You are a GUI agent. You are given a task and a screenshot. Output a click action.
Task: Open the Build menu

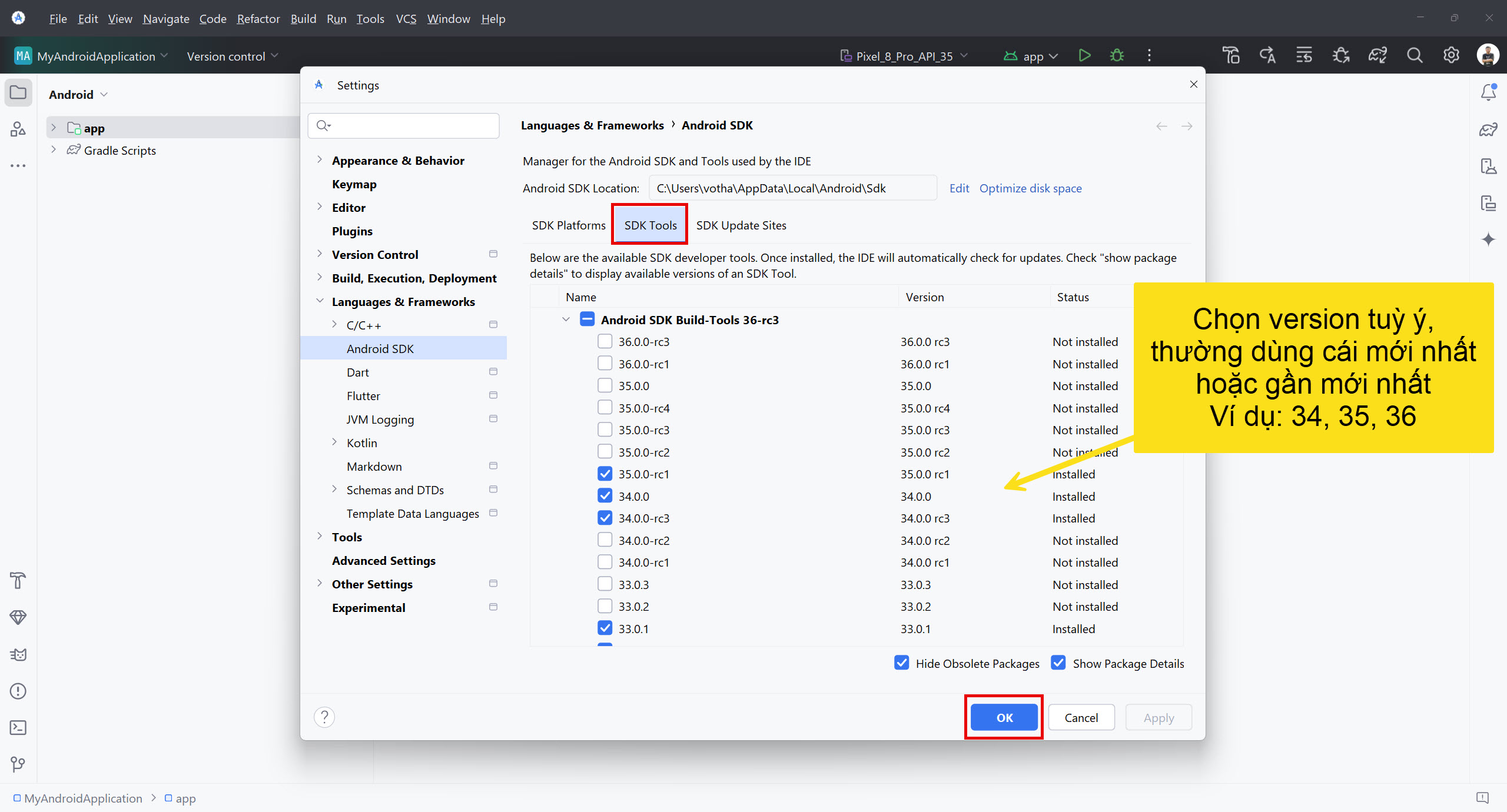pos(303,19)
